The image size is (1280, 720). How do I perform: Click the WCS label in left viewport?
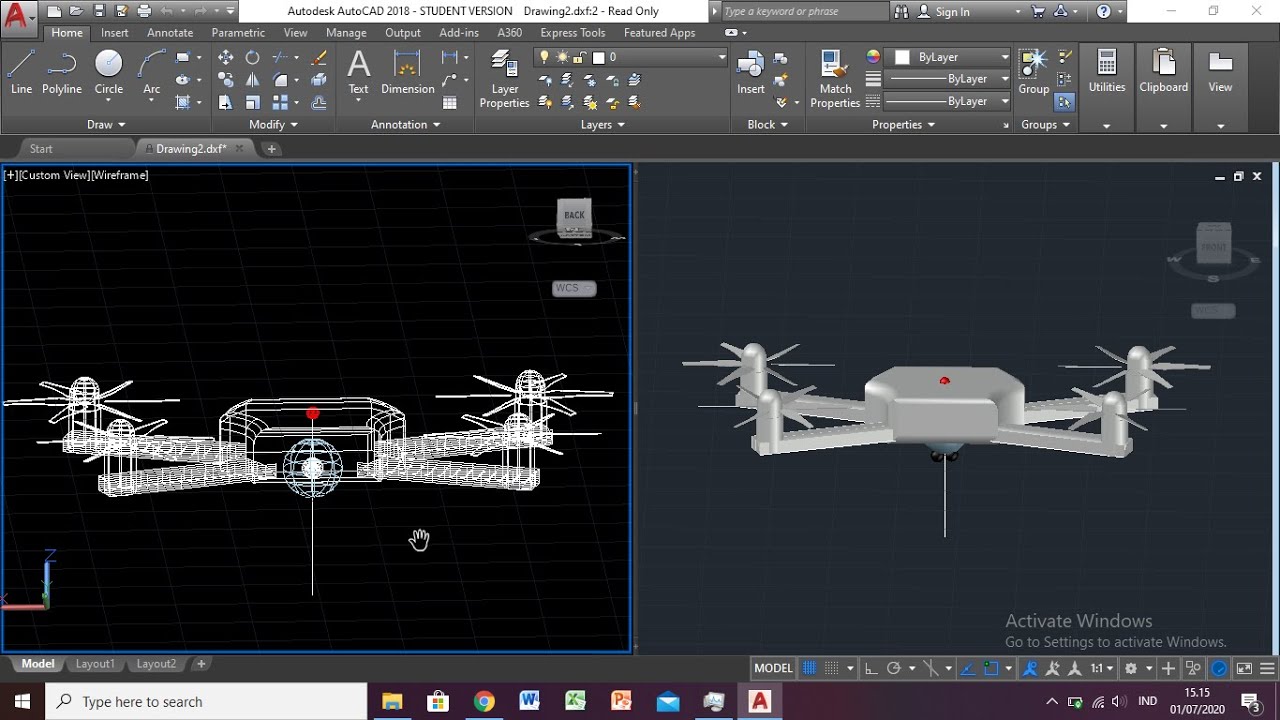click(x=574, y=288)
